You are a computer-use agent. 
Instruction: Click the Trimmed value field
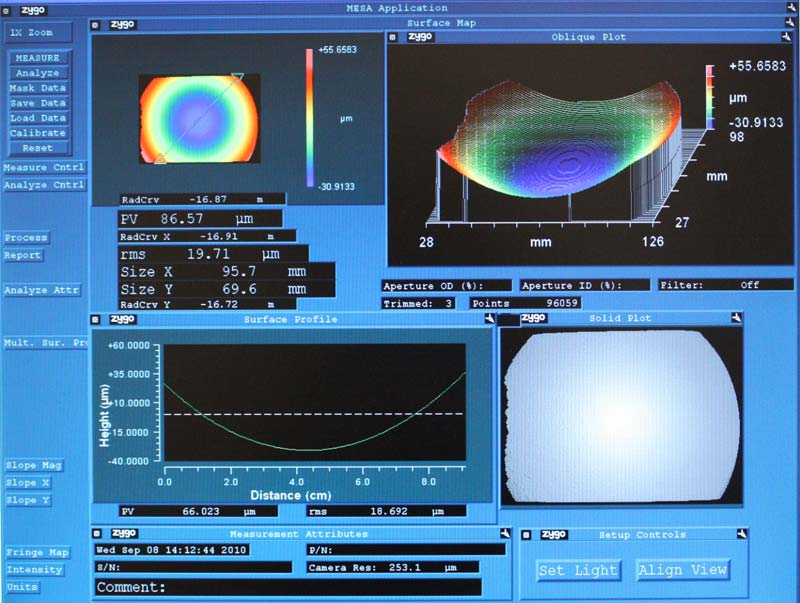click(418, 304)
